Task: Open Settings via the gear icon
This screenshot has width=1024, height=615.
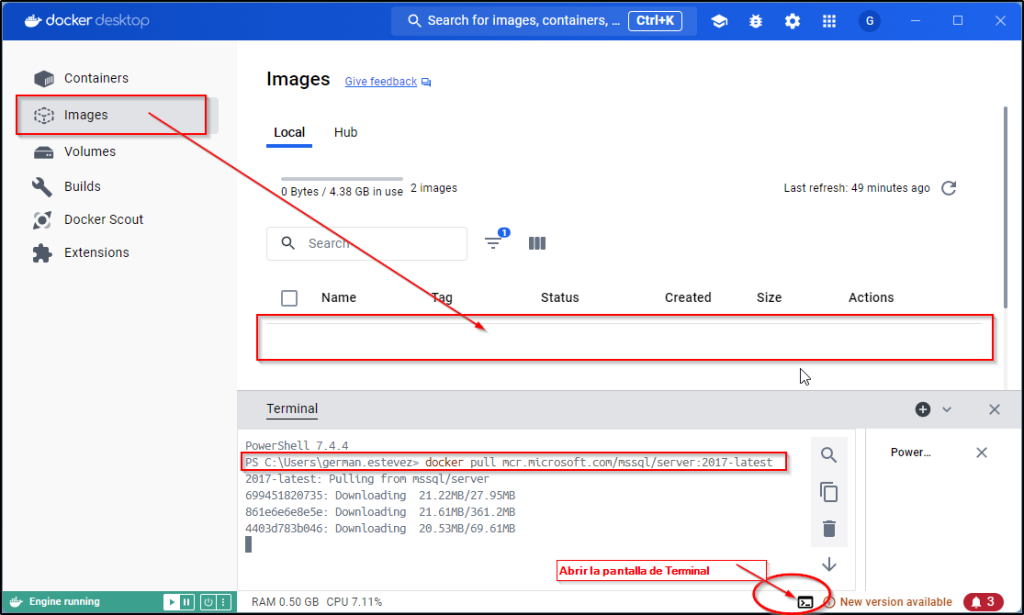Action: pos(792,21)
